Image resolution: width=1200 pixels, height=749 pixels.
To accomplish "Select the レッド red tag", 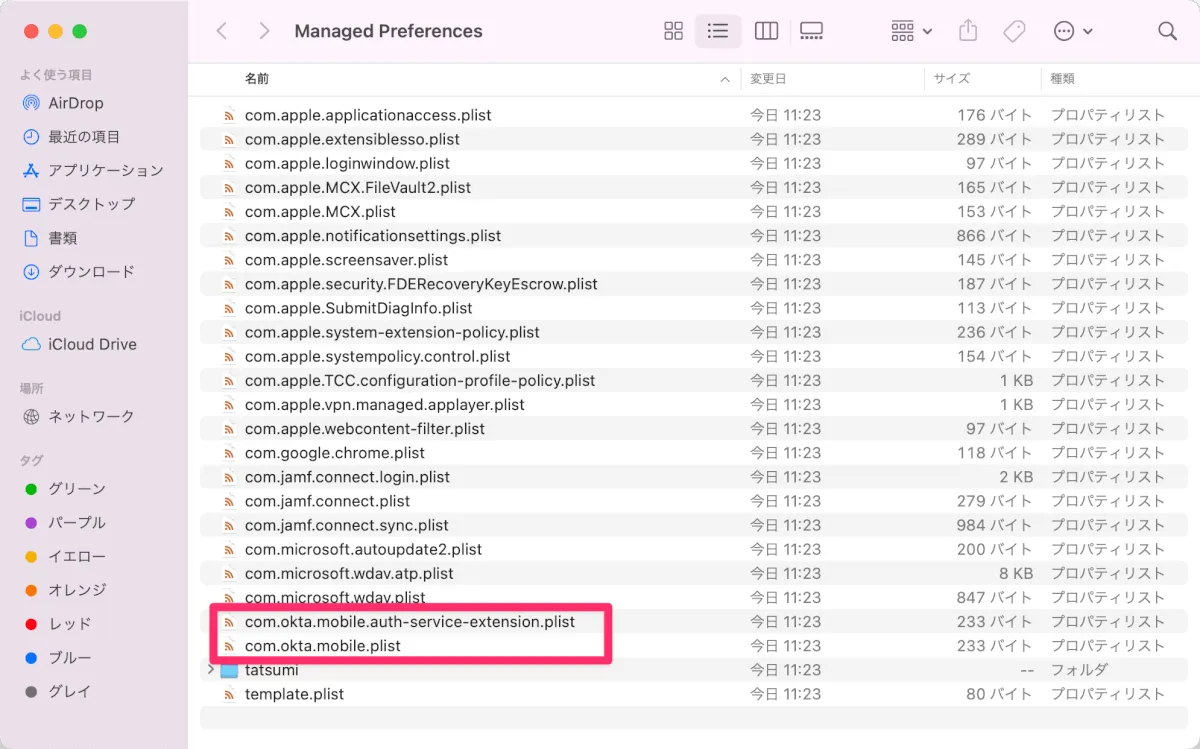I will [x=70, y=624].
